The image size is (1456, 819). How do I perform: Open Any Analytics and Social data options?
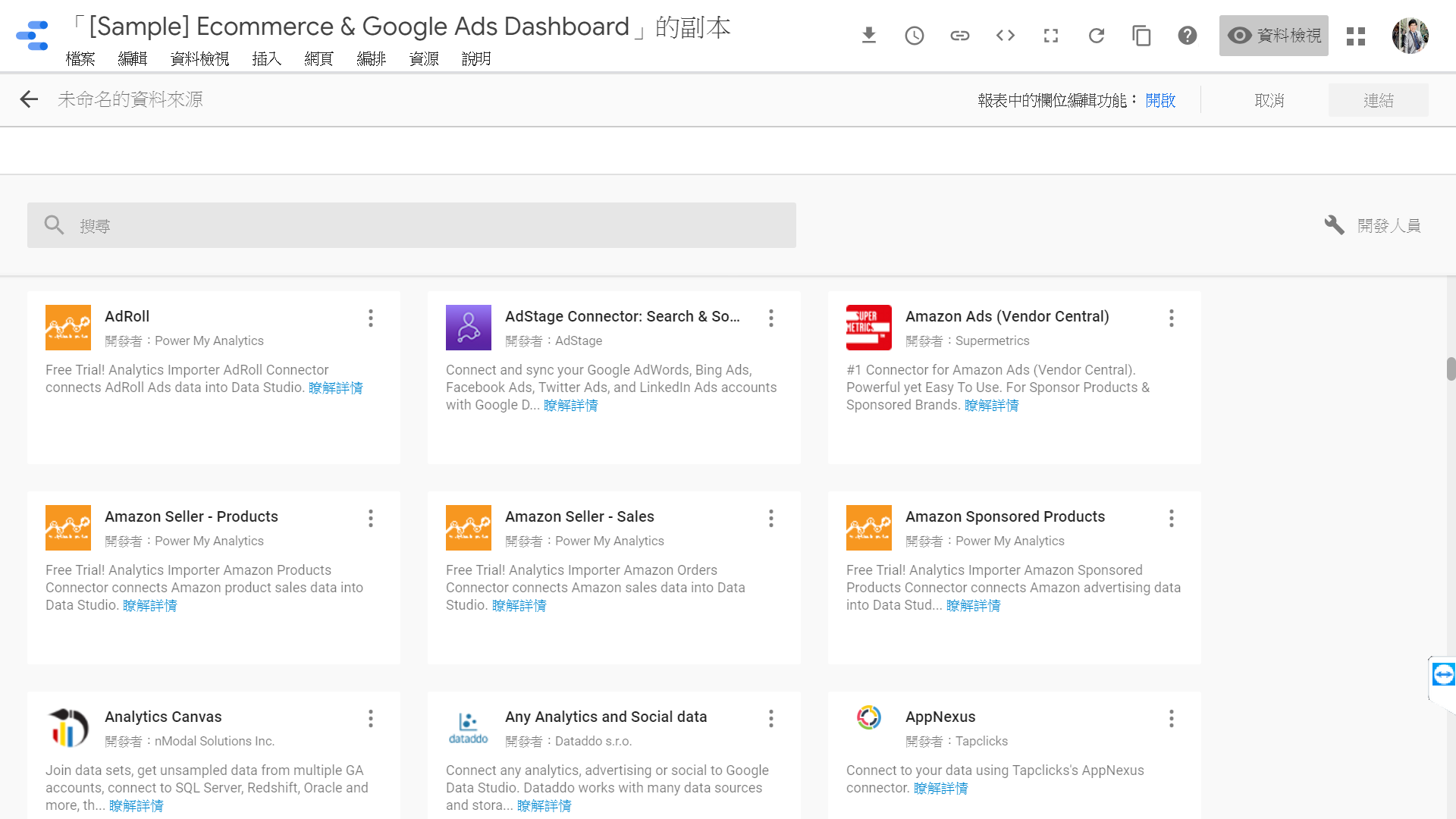pos(771,718)
